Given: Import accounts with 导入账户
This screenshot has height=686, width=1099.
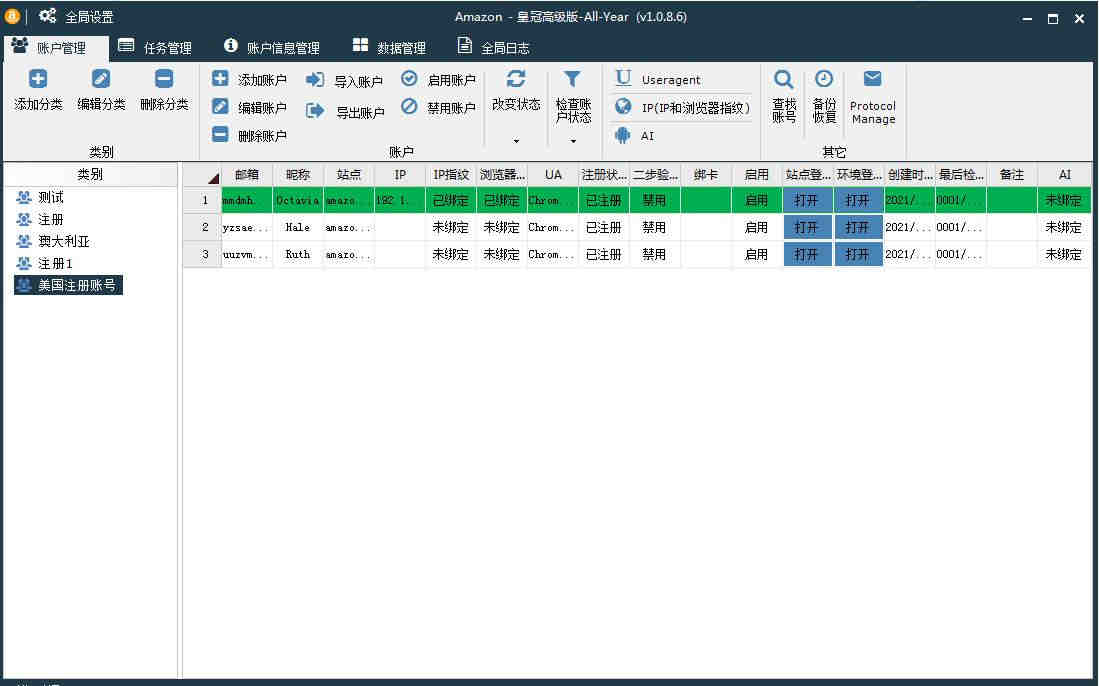Looking at the screenshot, I should pyautogui.click(x=345, y=81).
